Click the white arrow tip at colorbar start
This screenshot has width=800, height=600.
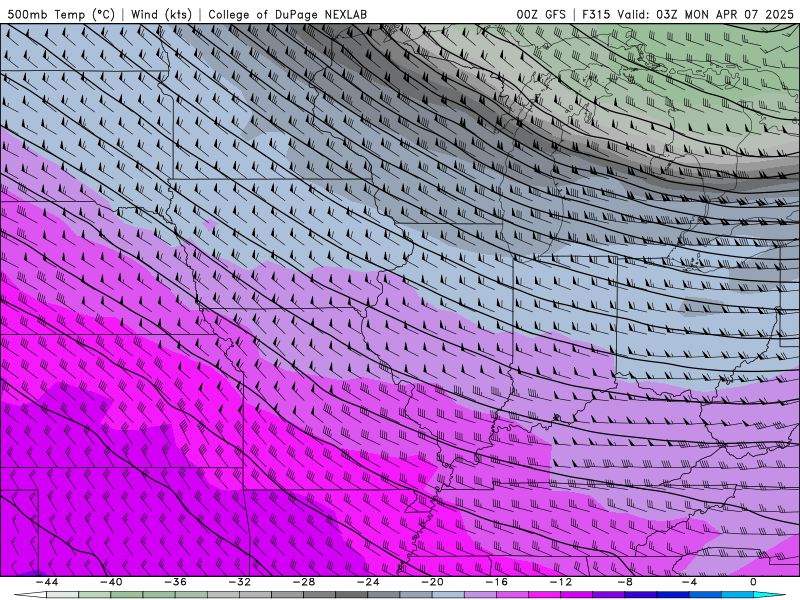click(x=30, y=595)
